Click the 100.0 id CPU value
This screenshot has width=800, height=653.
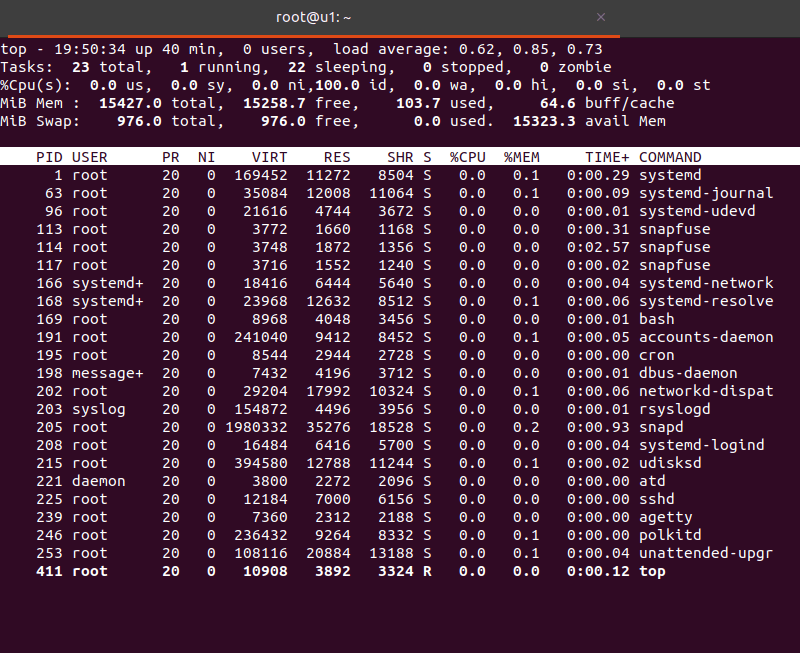pyautogui.click(x=337, y=85)
